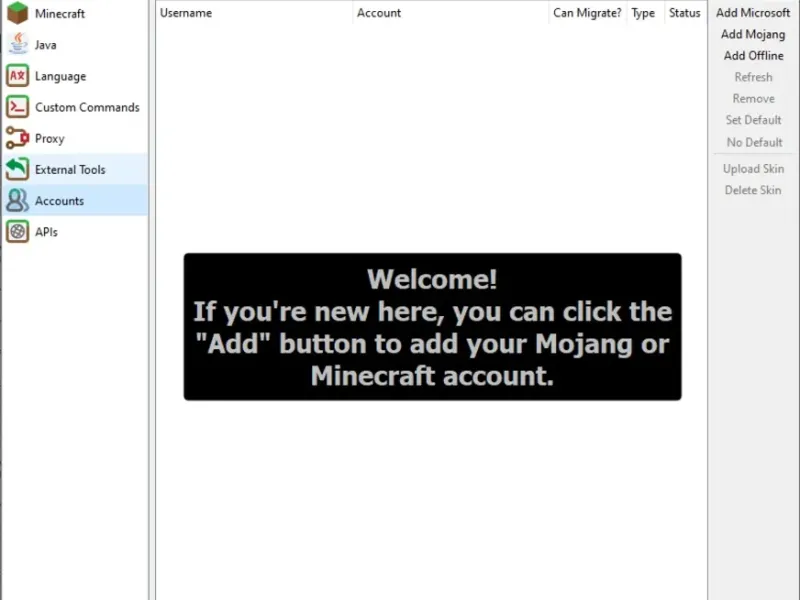Screen dimensions: 800x600
Task: Select the Accounts page label
Action: click(59, 201)
